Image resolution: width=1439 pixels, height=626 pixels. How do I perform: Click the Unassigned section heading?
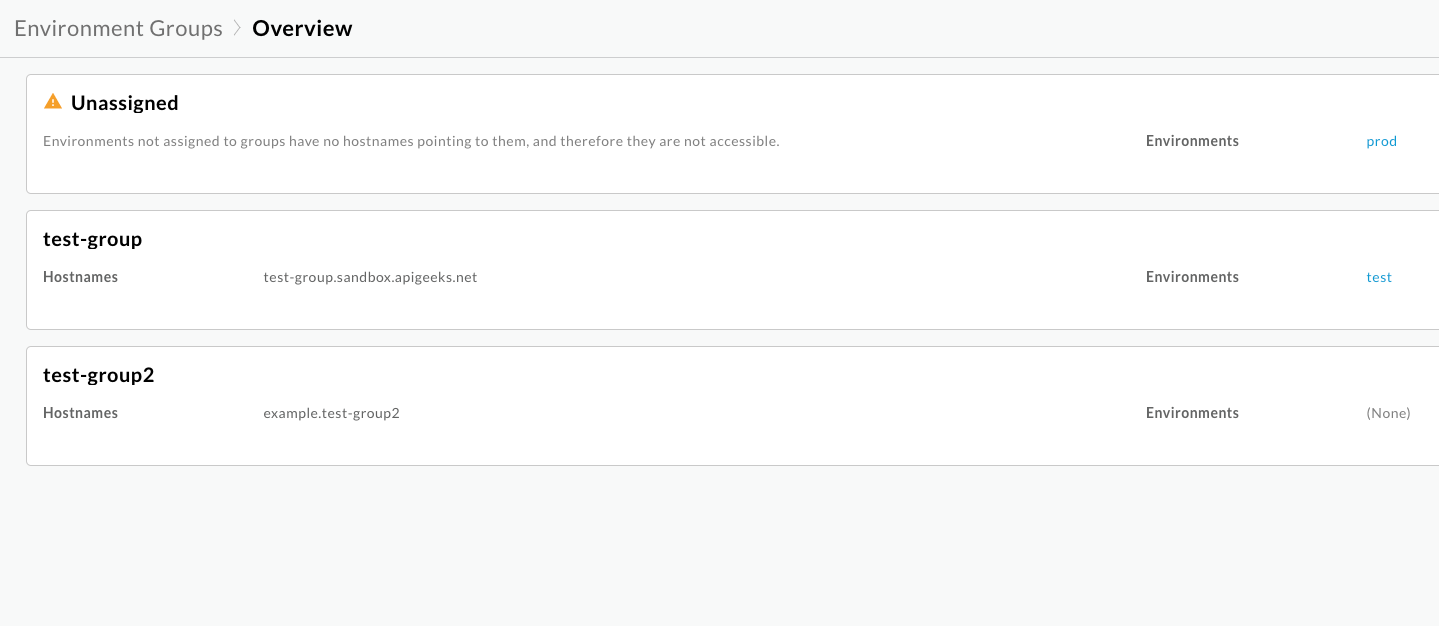pos(124,102)
